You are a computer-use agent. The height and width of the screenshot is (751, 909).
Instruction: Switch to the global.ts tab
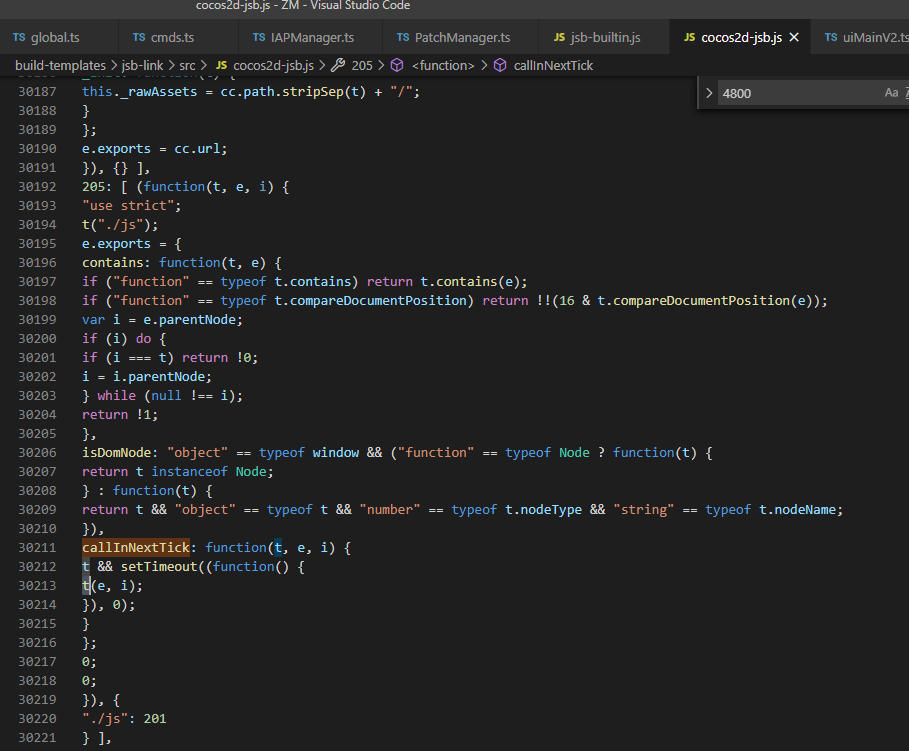pos(54,38)
